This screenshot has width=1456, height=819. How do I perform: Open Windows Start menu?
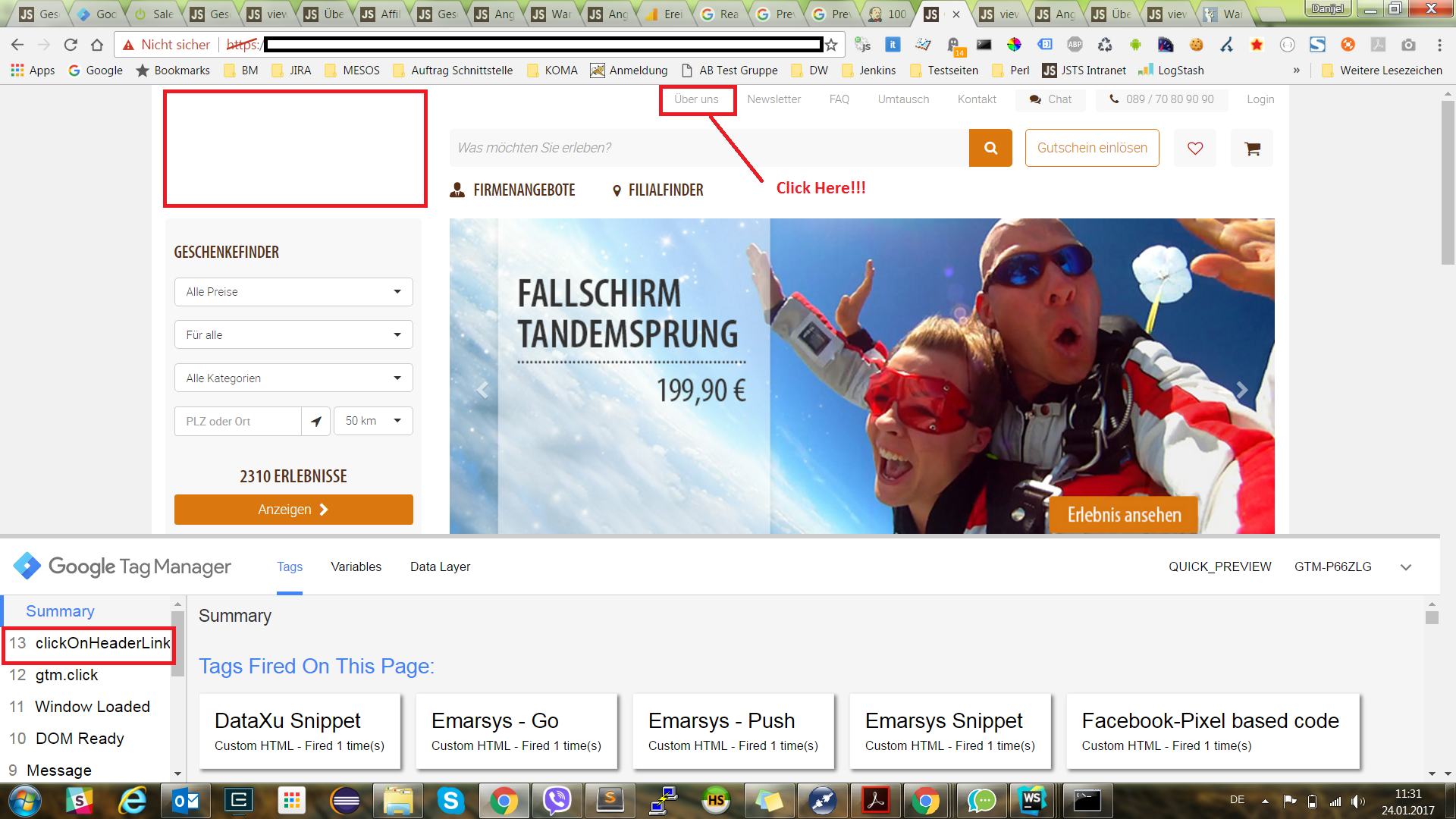coord(25,801)
